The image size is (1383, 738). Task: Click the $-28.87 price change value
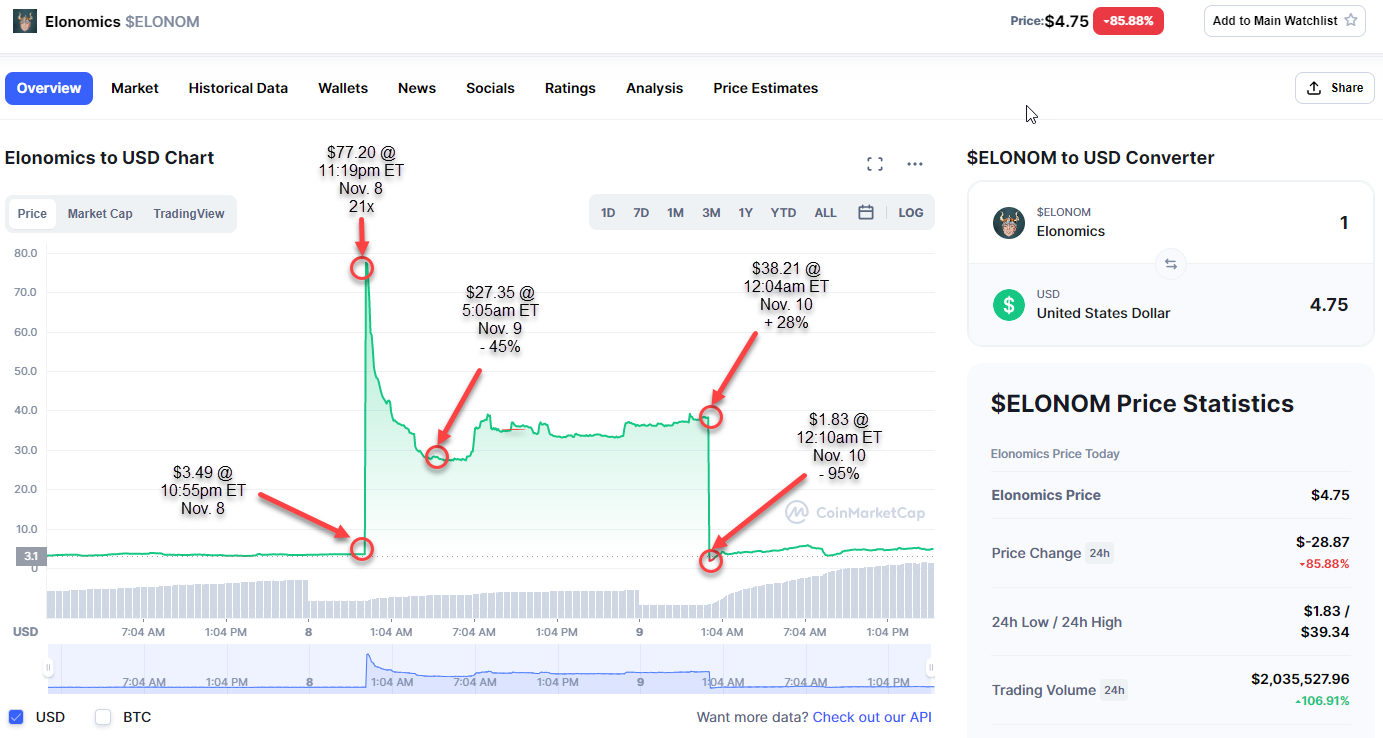(x=1322, y=542)
